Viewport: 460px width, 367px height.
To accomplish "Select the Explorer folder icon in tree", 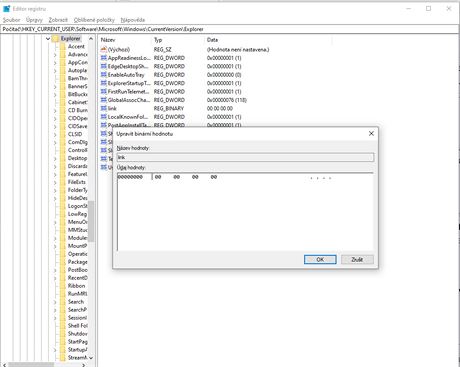I will coord(56,39).
